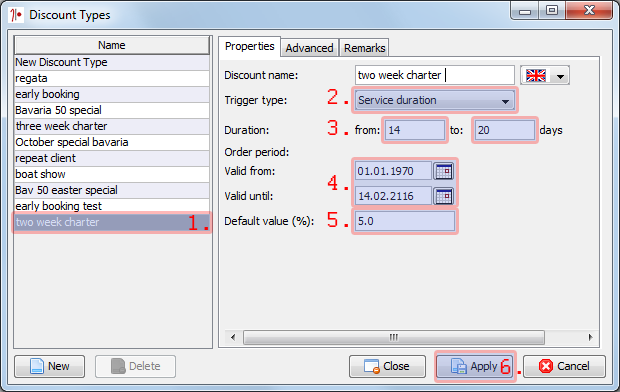Click the Valid until date field
The image size is (620, 392).
(x=393, y=196)
